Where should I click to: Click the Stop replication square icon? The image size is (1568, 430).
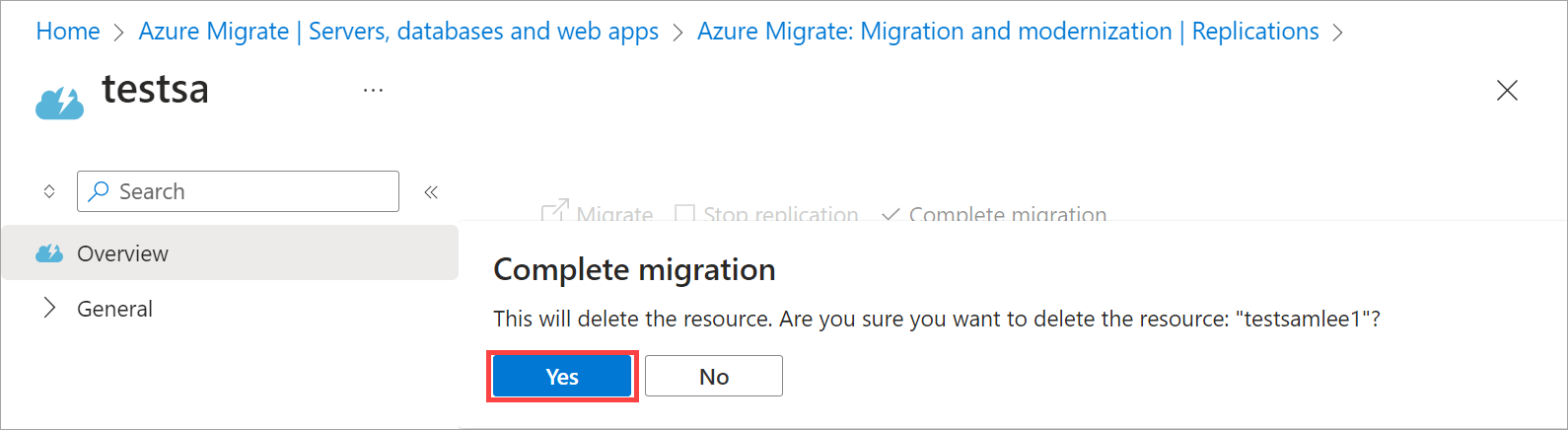coord(684,214)
